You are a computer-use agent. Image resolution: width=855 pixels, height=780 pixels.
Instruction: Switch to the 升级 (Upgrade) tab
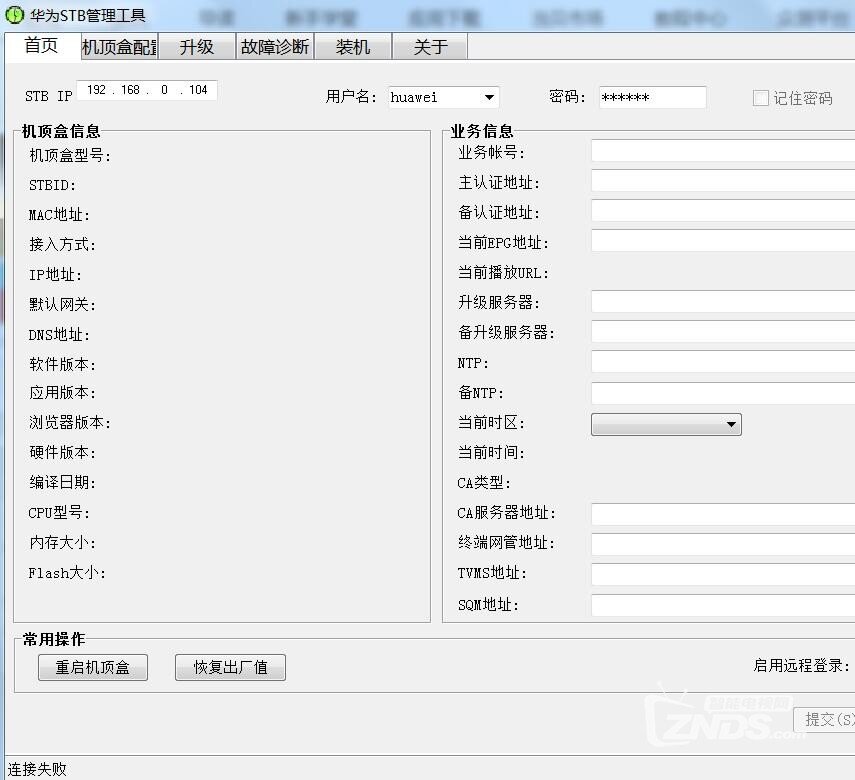198,46
